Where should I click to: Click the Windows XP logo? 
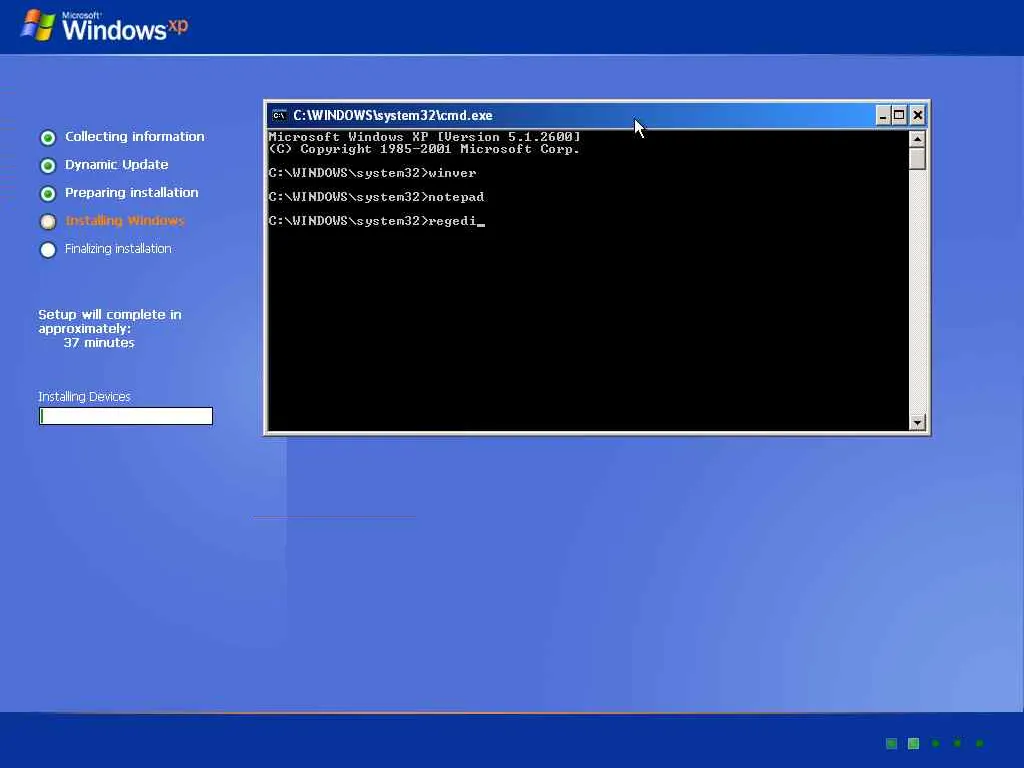104,26
